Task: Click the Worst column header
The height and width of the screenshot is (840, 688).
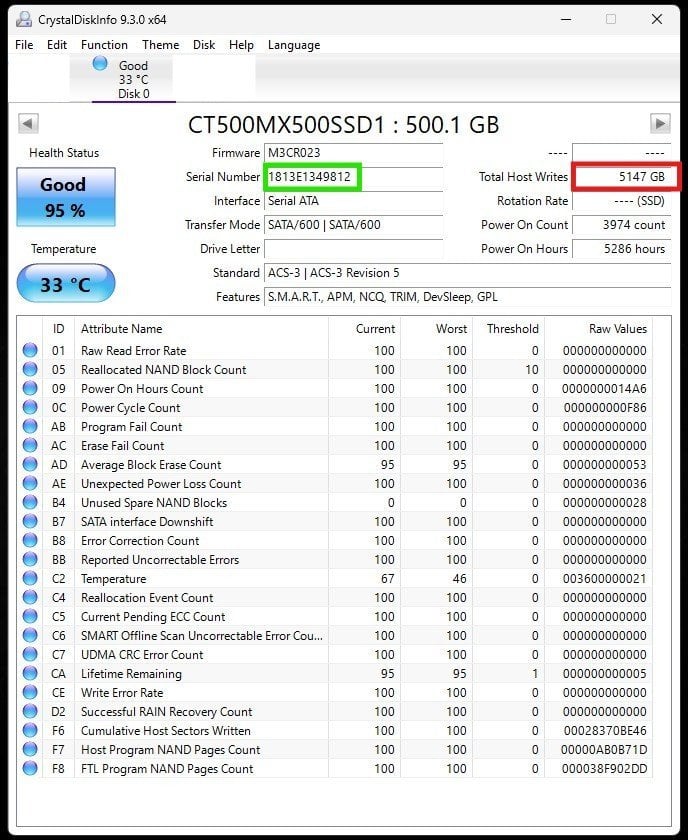Action: (437, 328)
